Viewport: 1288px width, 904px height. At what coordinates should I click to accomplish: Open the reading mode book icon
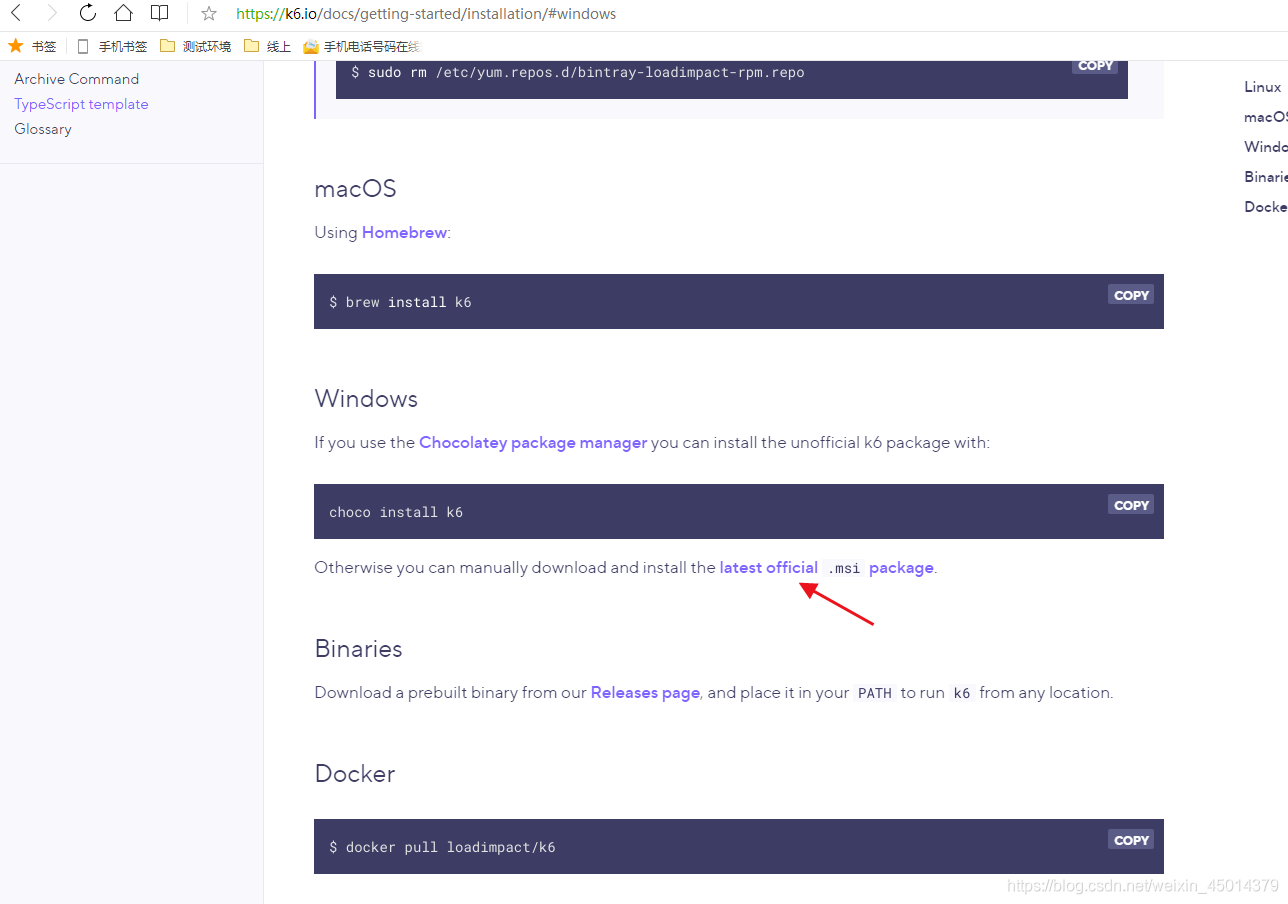point(159,13)
